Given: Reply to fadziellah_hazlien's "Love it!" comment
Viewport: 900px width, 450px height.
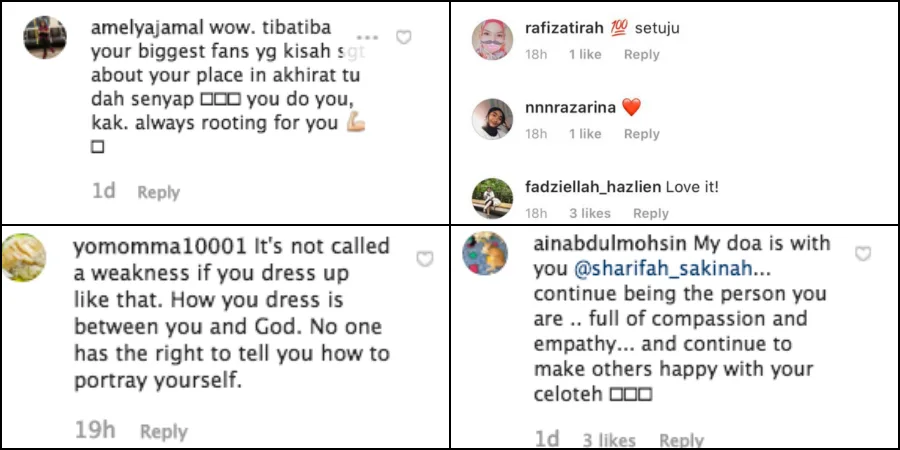Looking at the screenshot, I should coord(650,213).
